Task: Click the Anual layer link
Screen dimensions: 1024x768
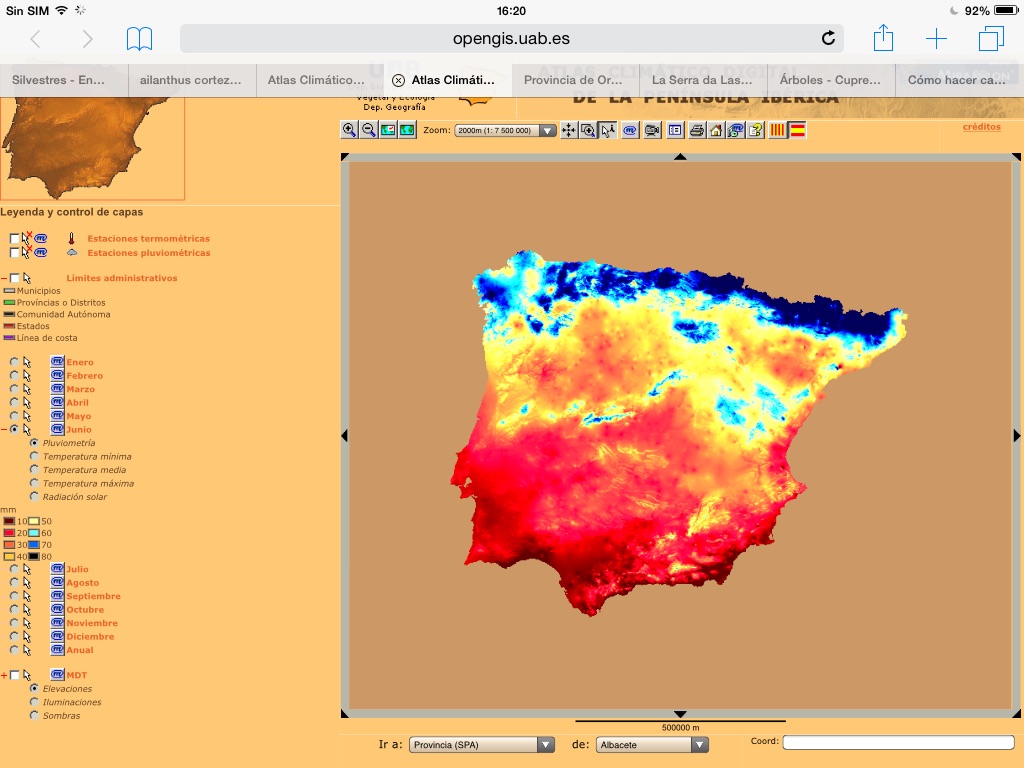Action: pos(80,650)
